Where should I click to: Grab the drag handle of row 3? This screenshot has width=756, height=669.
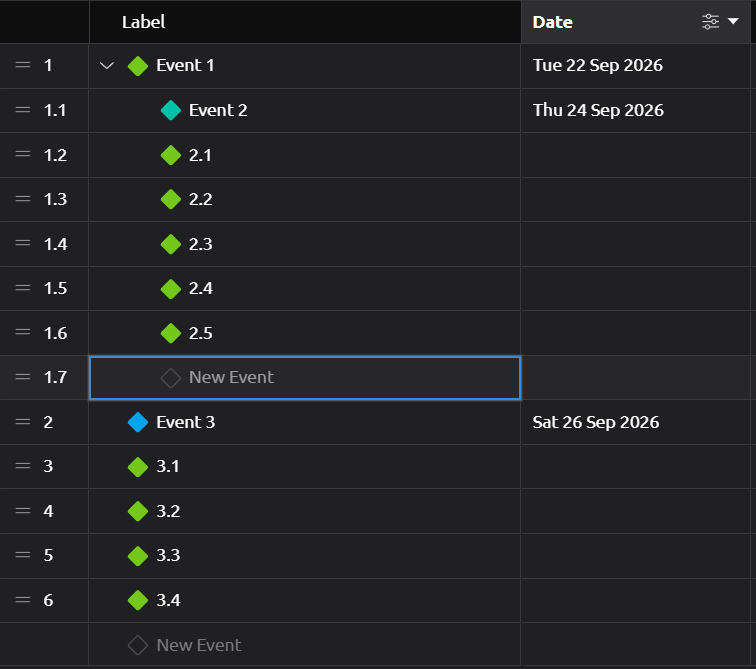tap(23, 466)
